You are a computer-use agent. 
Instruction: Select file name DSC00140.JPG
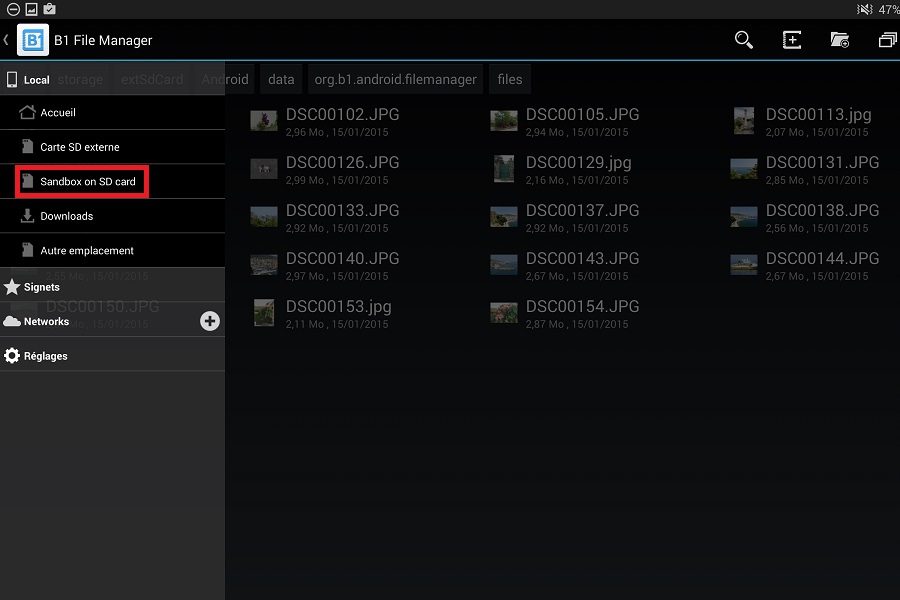pyautogui.click(x=343, y=258)
